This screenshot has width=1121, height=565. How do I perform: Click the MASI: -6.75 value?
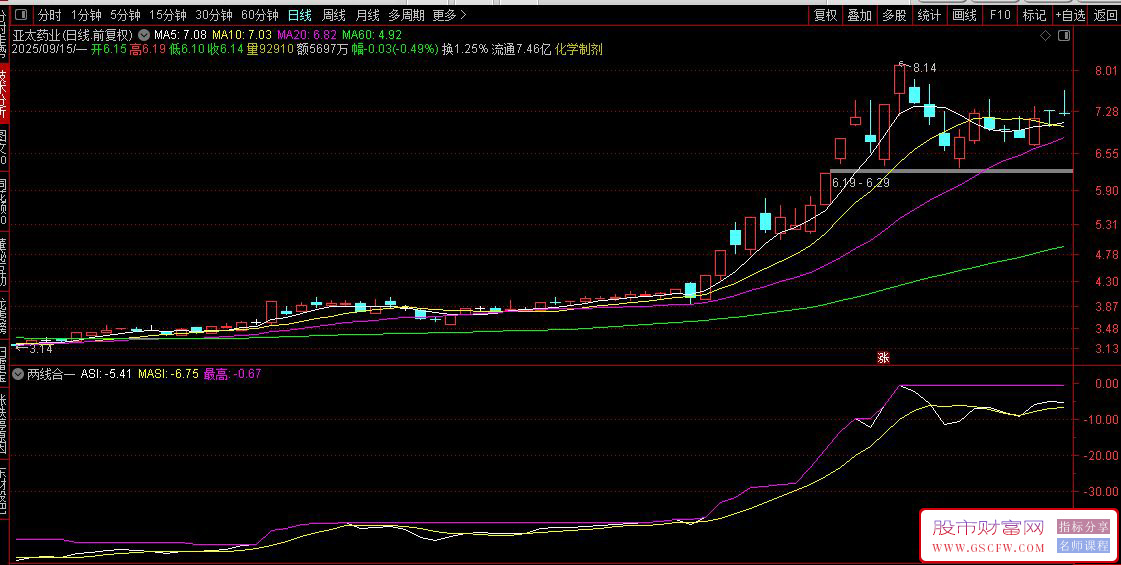168,373
